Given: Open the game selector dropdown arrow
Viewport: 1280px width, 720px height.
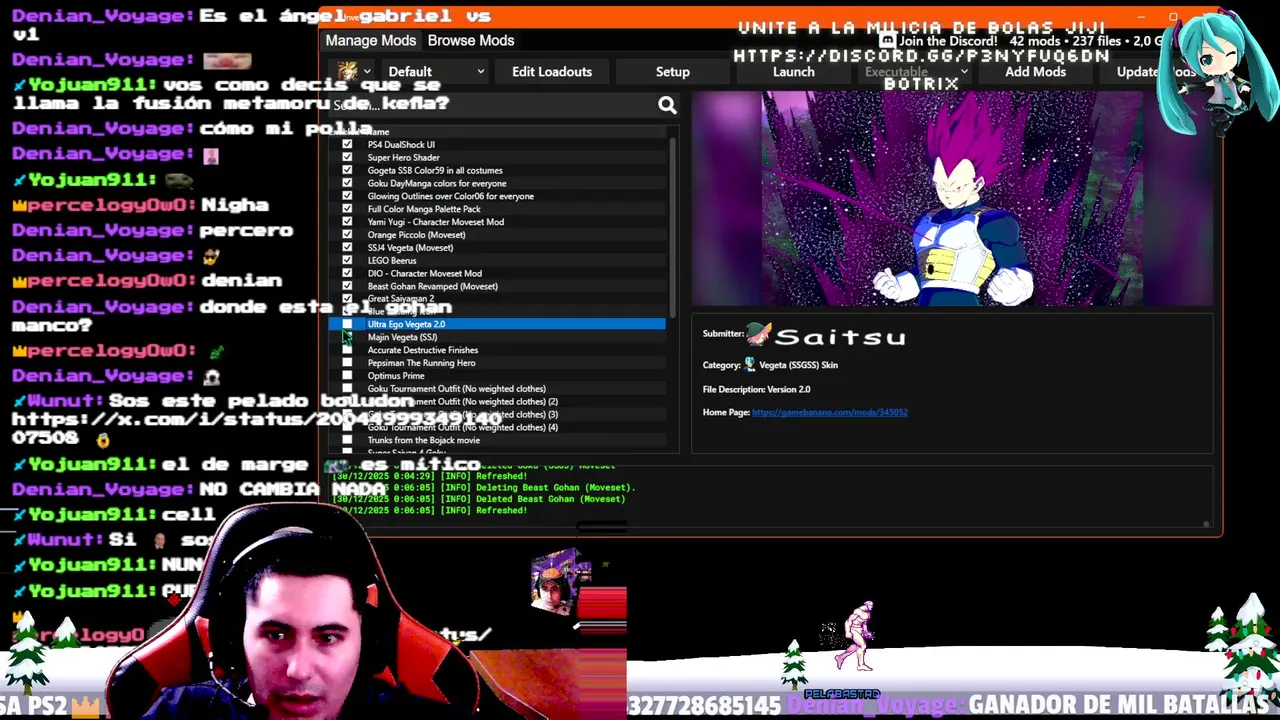Looking at the screenshot, I should [x=367, y=71].
